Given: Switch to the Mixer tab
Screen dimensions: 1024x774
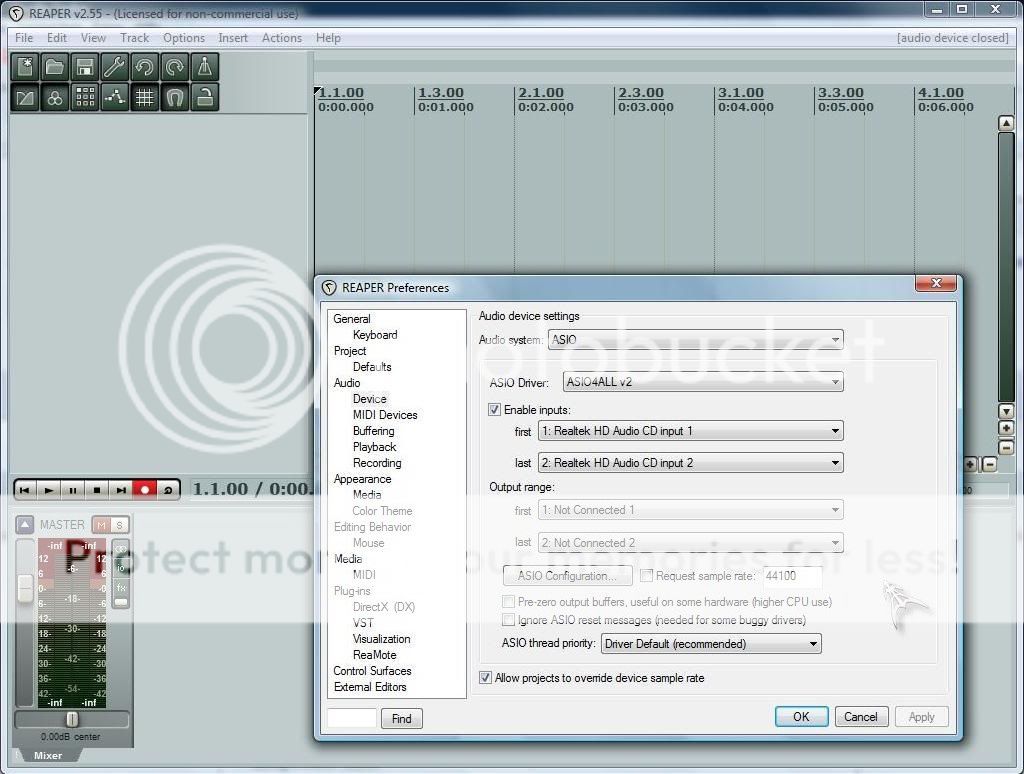Looking at the screenshot, I should point(48,755).
